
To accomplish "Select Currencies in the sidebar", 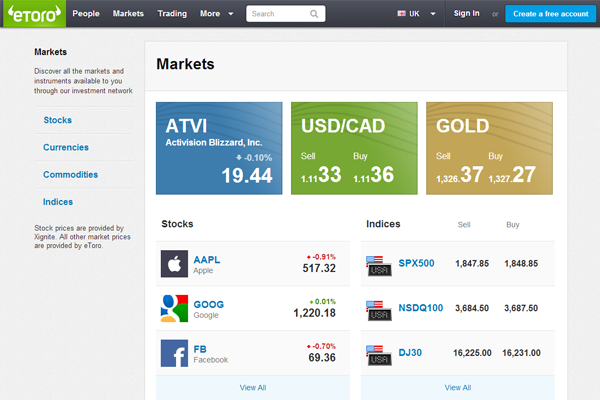I will click(66, 147).
